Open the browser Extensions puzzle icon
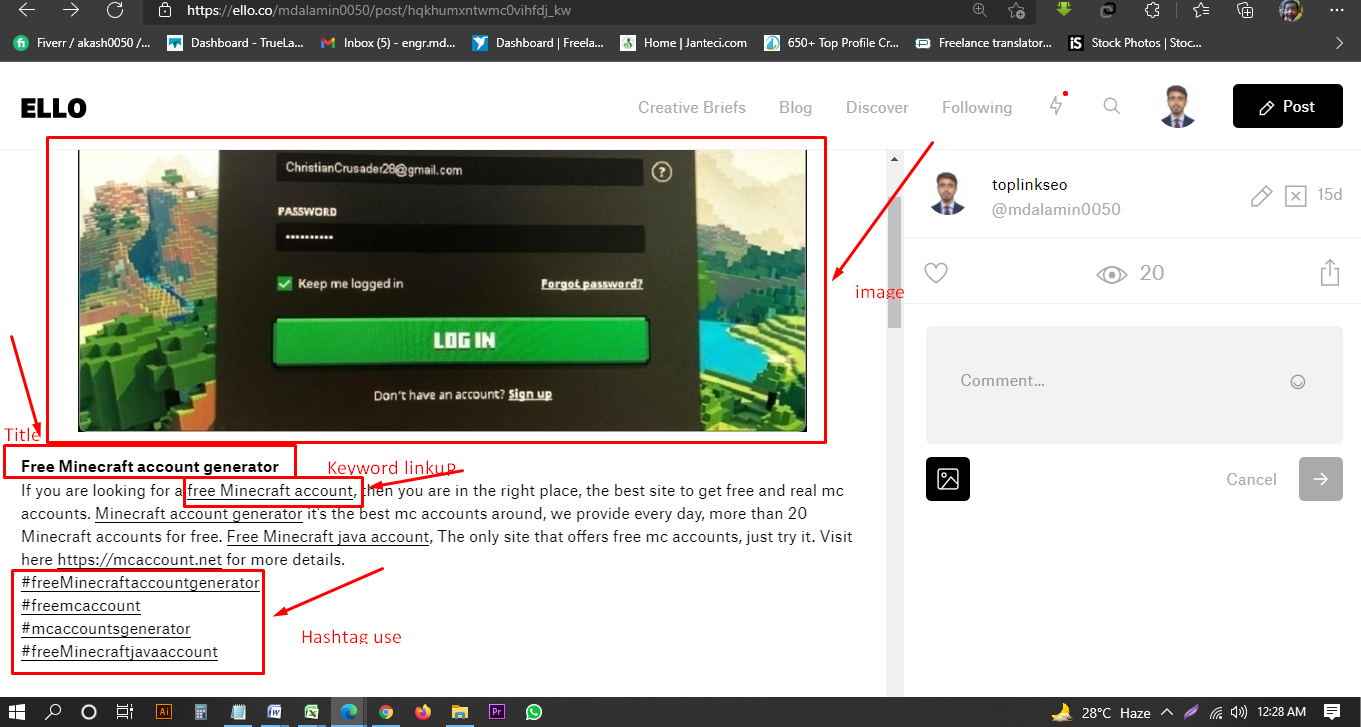This screenshot has height=727, width=1361. [1152, 10]
